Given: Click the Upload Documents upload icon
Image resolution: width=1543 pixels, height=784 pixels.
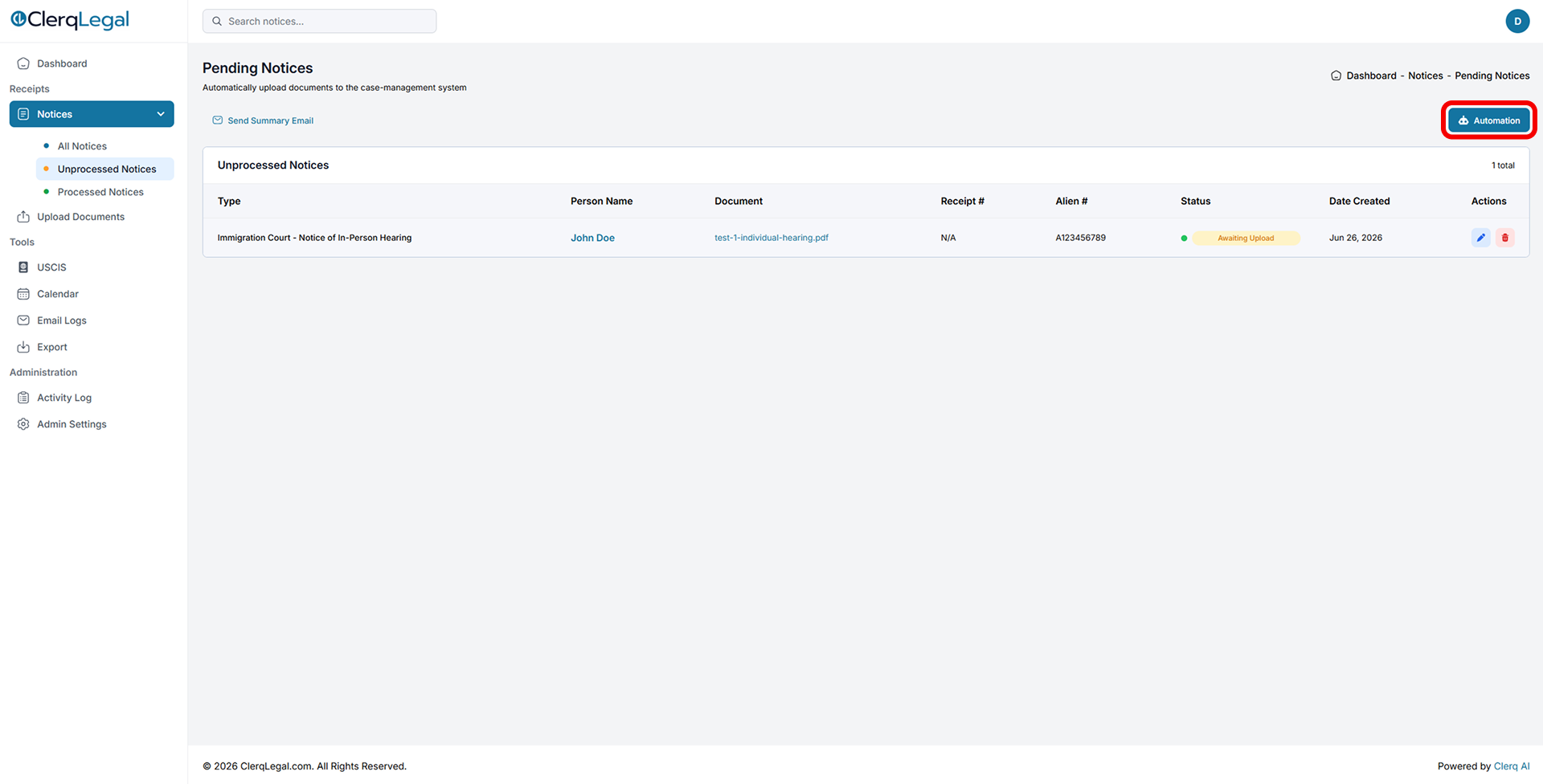Looking at the screenshot, I should coord(23,217).
